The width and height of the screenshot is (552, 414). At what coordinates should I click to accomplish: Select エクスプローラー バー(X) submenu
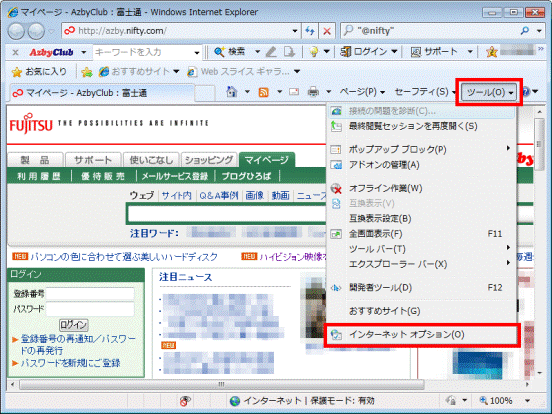pyautogui.click(x=422, y=264)
